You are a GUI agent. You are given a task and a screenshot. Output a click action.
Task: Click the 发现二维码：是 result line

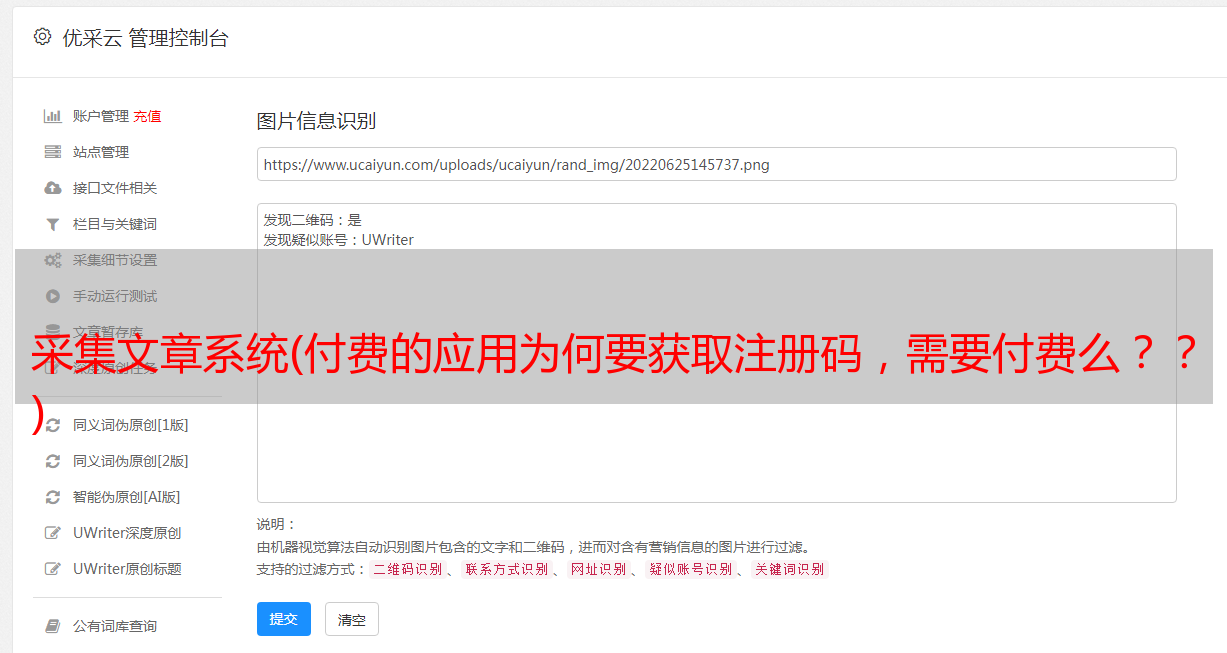pyautogui.click(x=313, y=220)
